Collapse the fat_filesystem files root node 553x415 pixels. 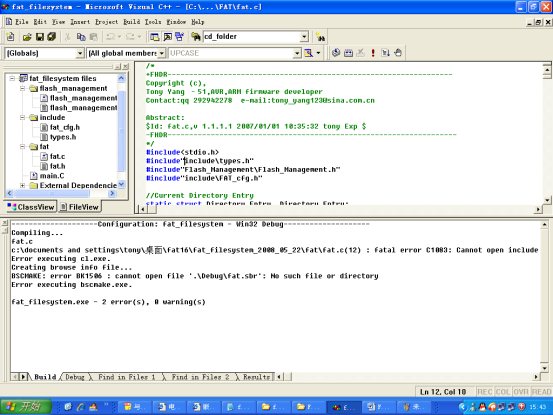pyautogui.click(x=13, y=78)
